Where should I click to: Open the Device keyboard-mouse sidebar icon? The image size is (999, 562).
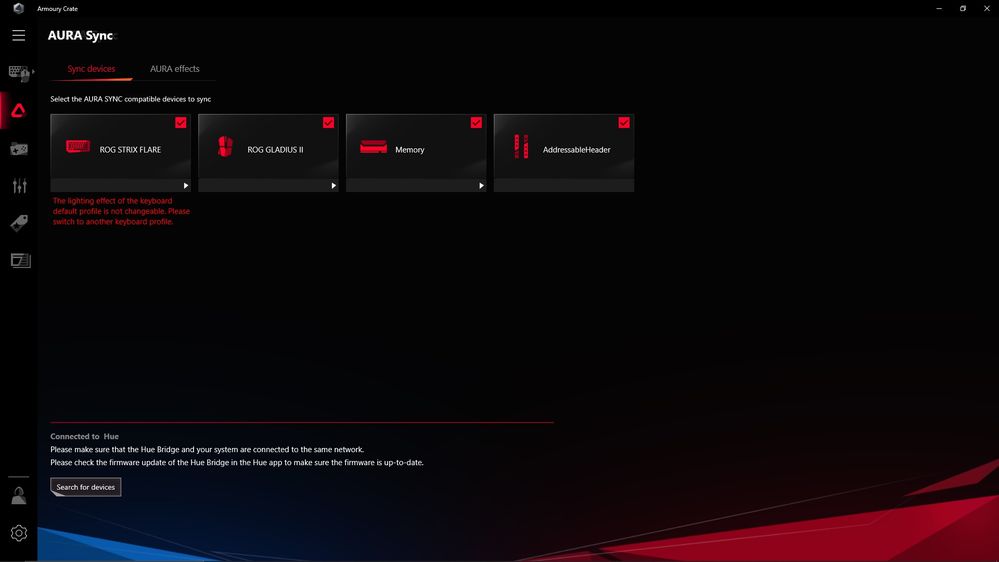(x=20, y=73)
